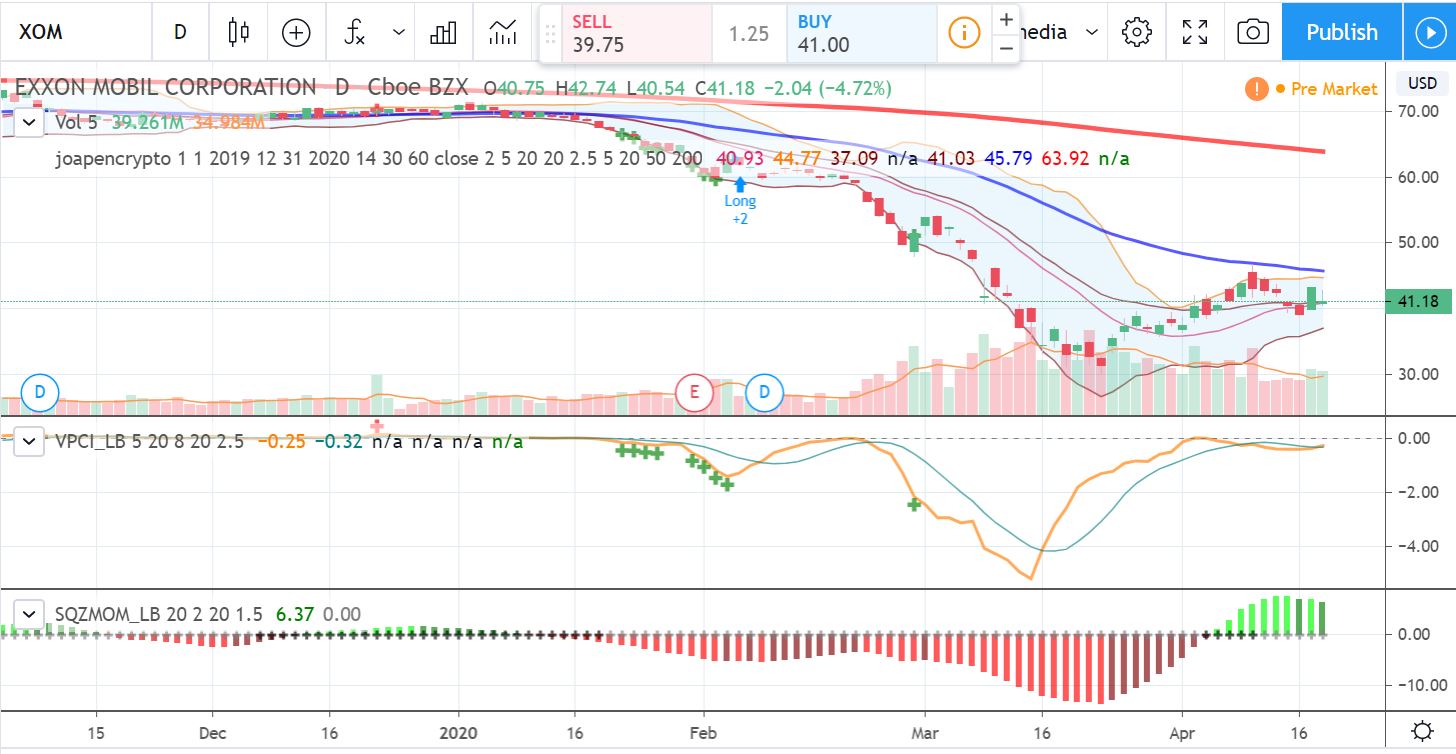Click the red E earnings marker
The height and width of the screenshot is (754, 1456).
[693, 392]
